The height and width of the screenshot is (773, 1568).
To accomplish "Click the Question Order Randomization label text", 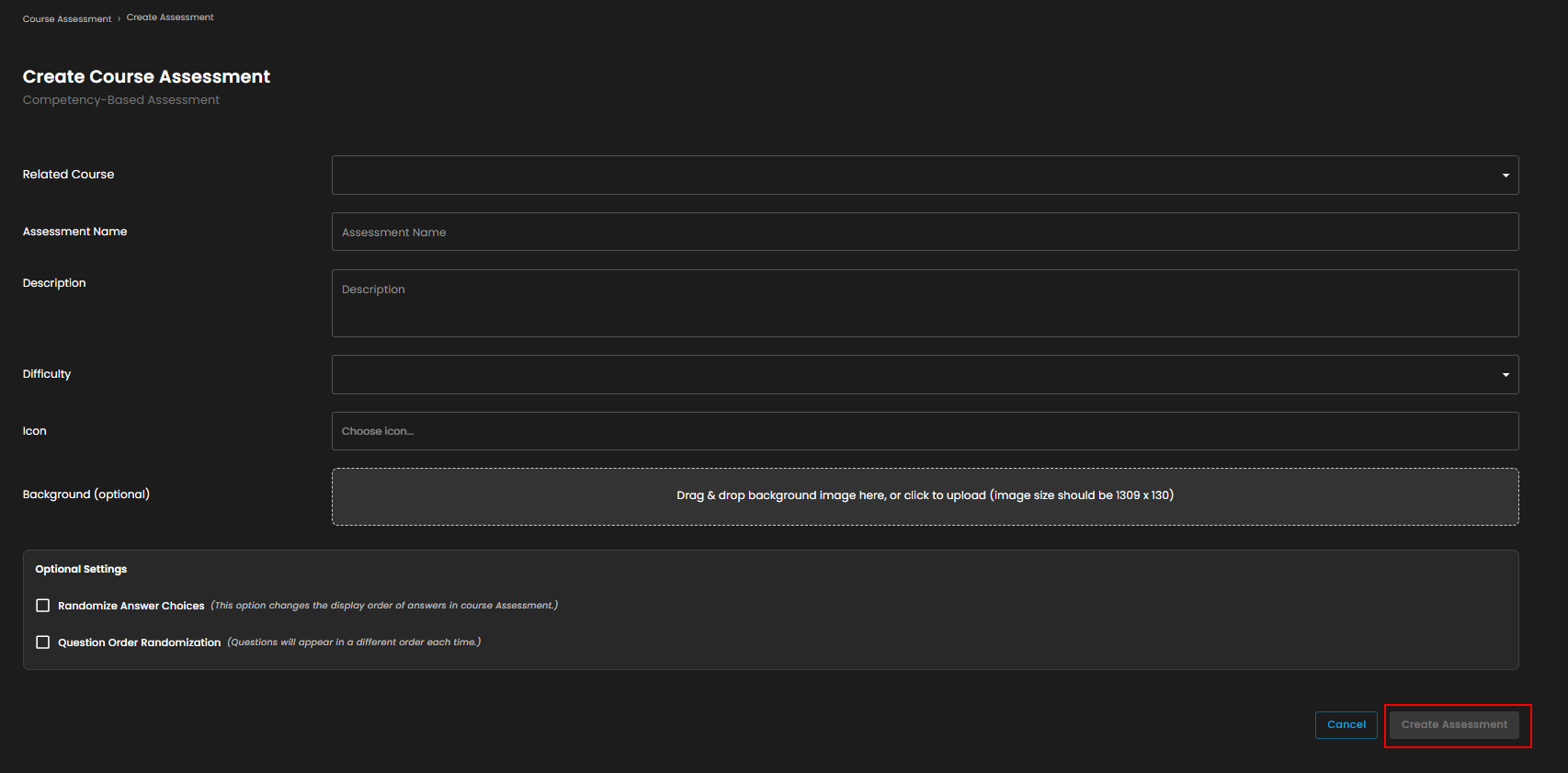I will coord(139,642).
